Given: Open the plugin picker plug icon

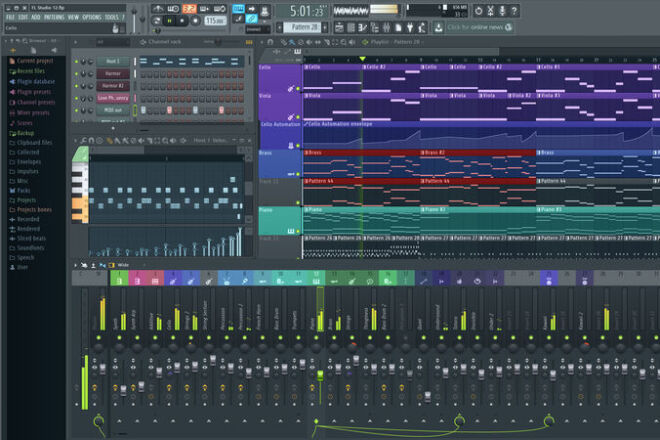Looking at the screenshot, I should click(x=410, y=28).
